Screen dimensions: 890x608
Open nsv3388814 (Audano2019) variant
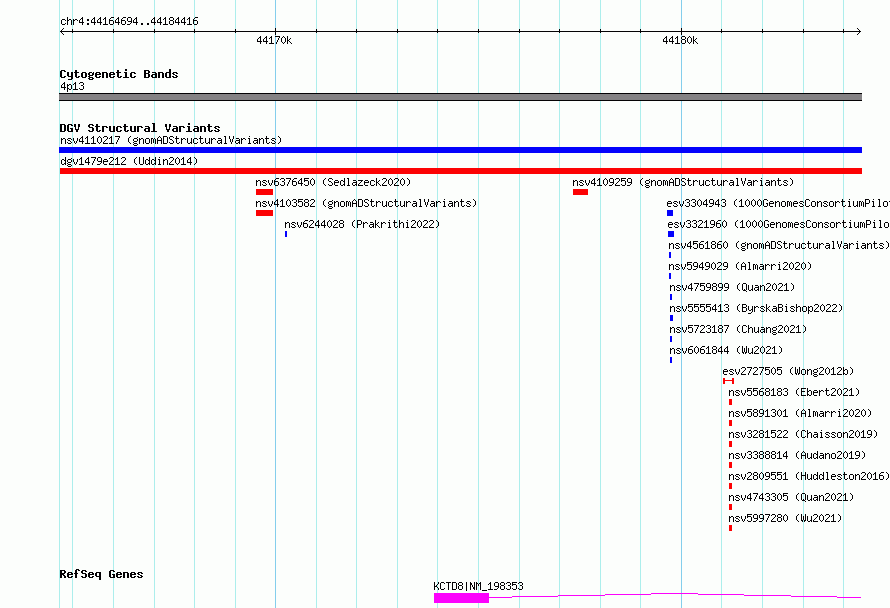tap(797, 455)
